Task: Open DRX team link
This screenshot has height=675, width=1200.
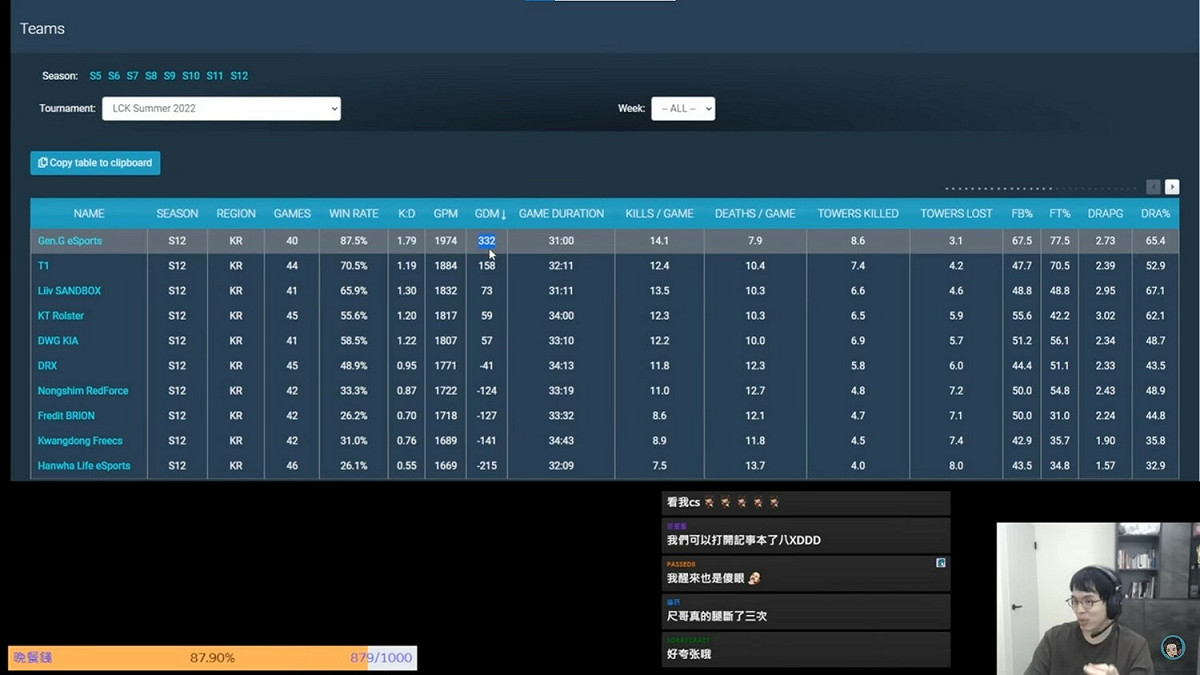Action: click(x=47, y=366)
